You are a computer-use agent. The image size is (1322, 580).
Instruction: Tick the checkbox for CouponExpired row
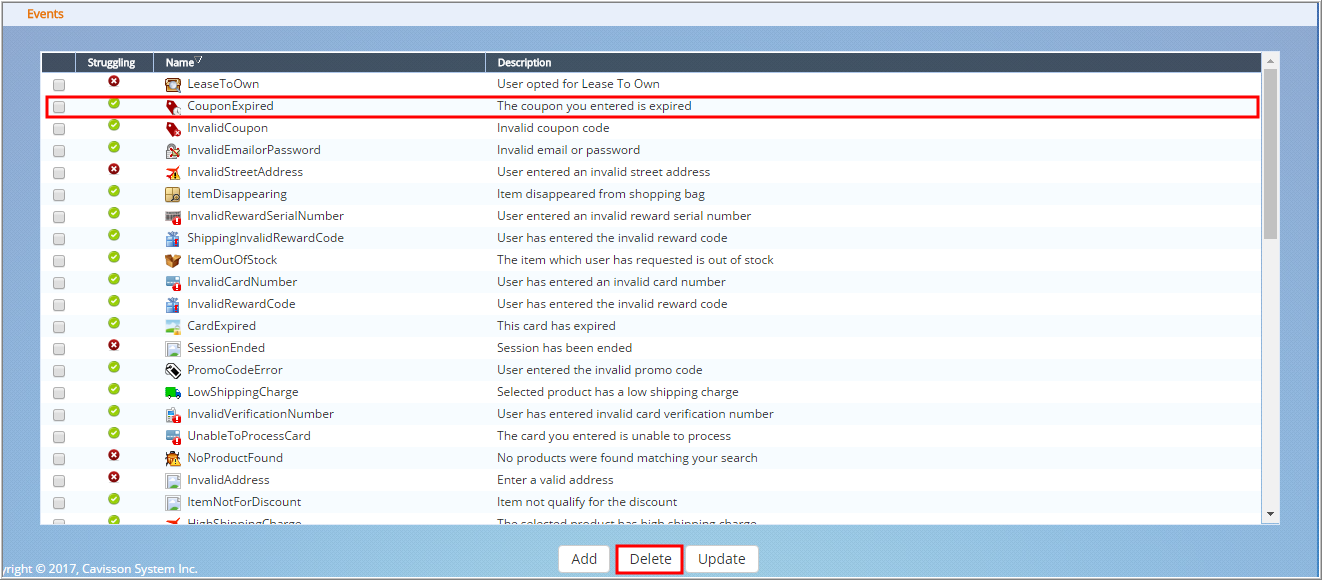pyautogui.click(x=59, y=107)
